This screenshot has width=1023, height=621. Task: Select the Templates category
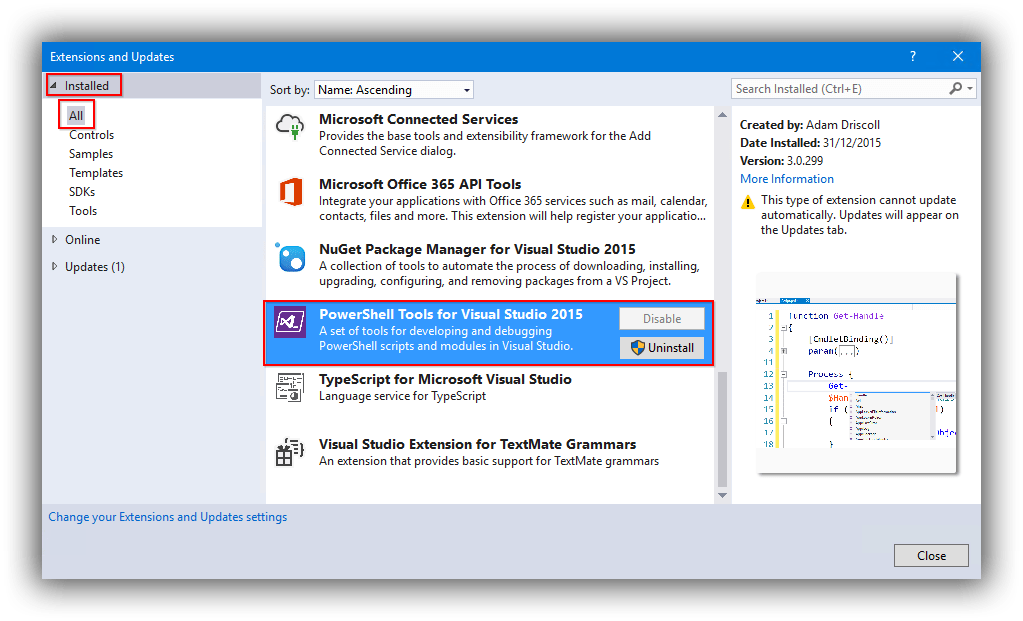tap(96, 173)
